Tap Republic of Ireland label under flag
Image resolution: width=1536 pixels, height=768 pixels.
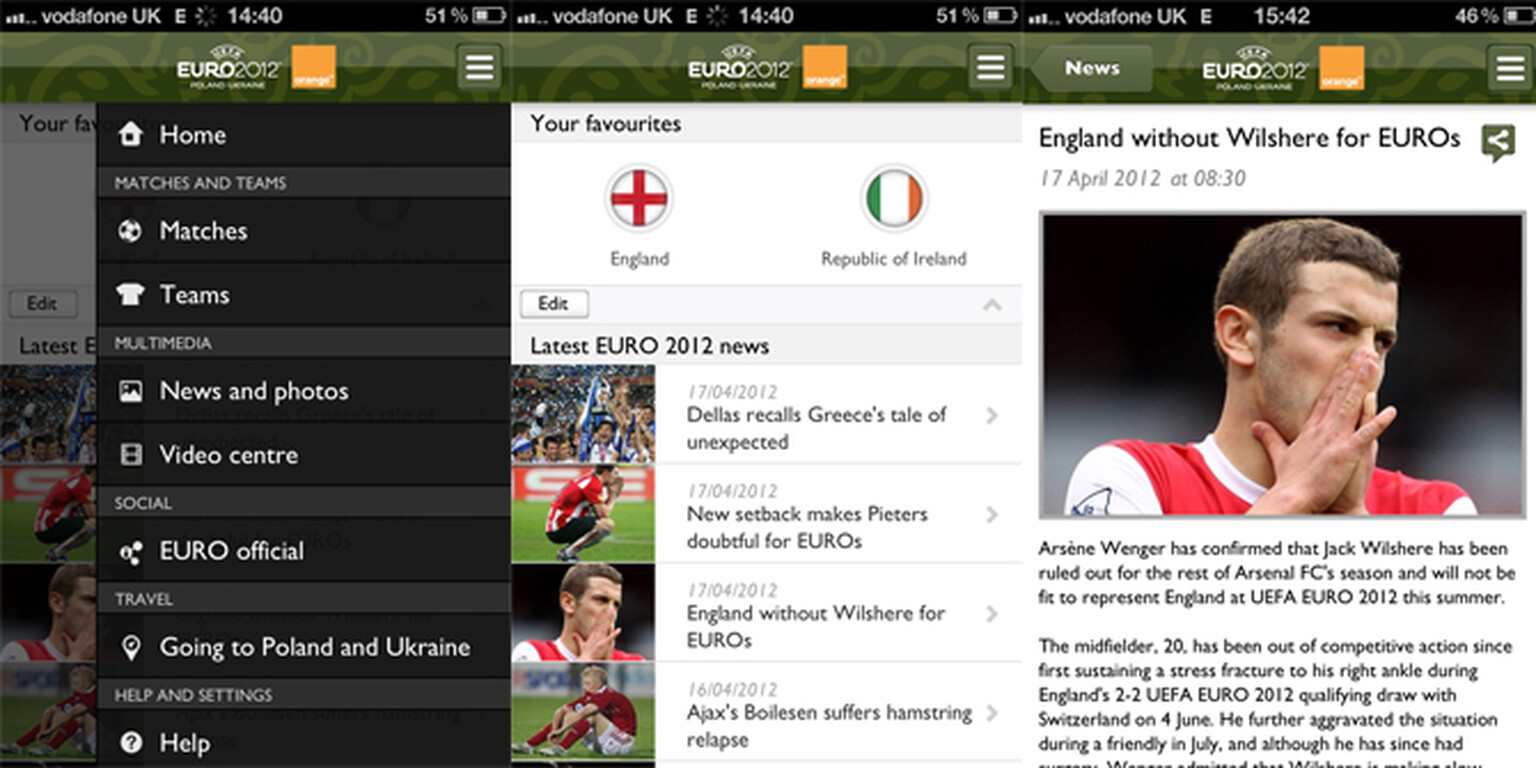tap(894, 259)
